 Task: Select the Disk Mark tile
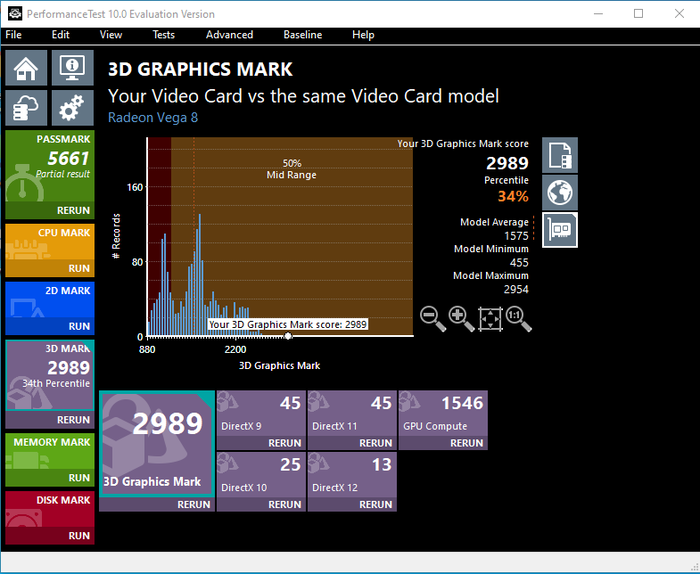point(50,509)
